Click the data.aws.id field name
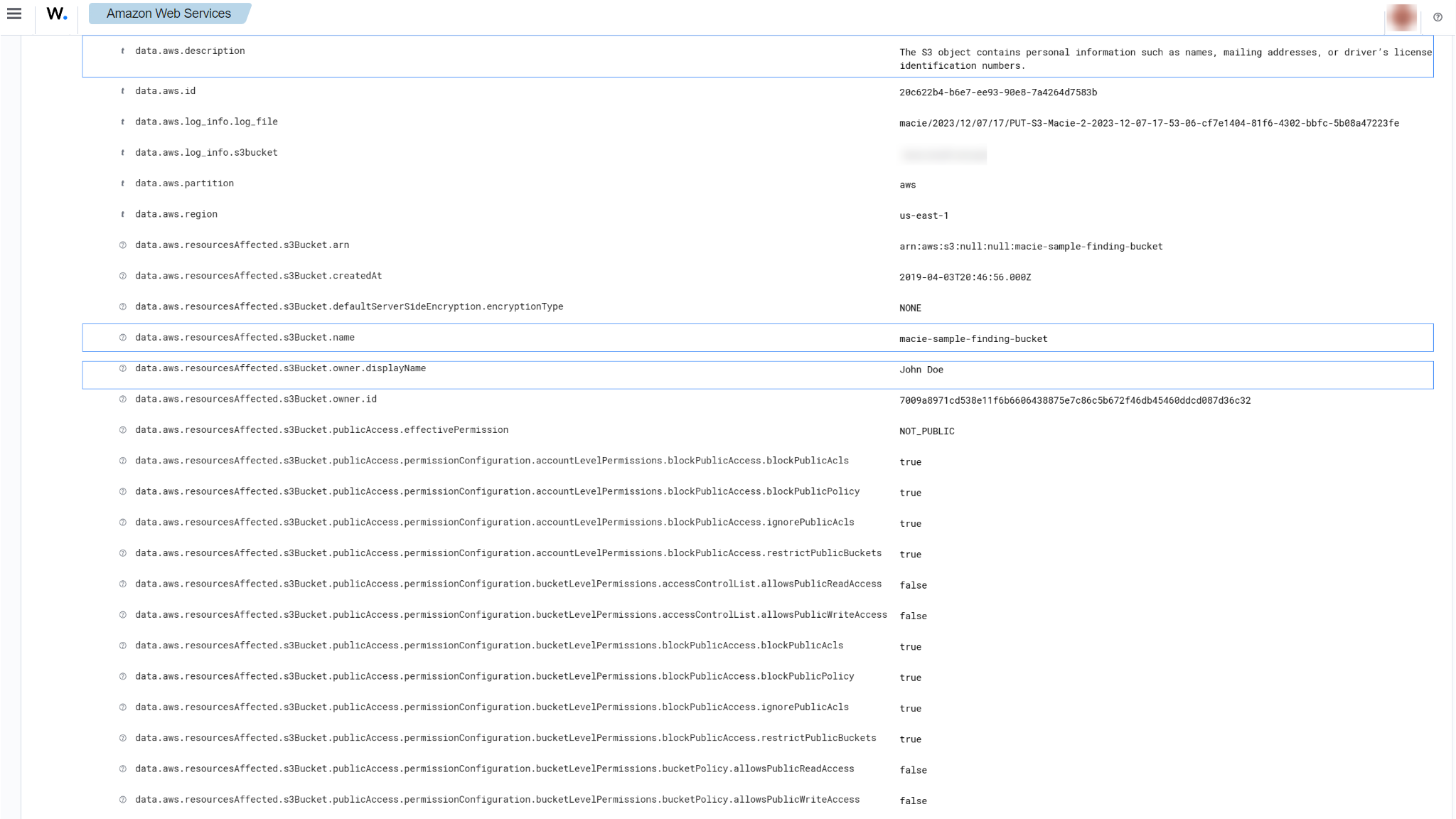The height and width of the screenshot is (819, 1456). click(x=165, y=91)
